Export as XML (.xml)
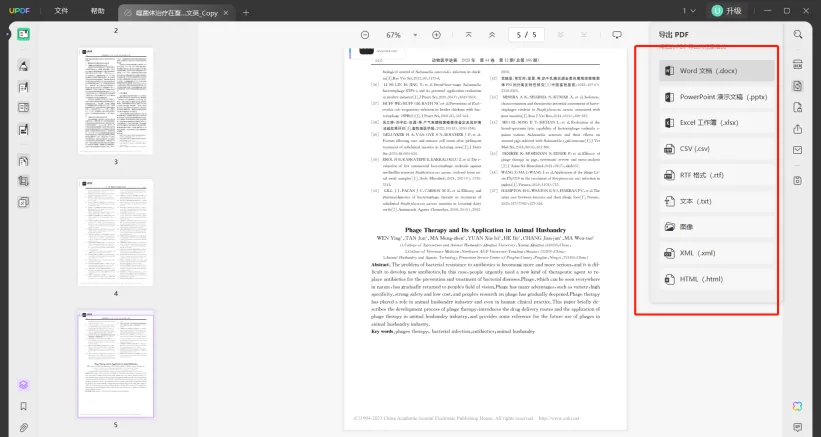The image size is (821, 437). coord(717,253)
